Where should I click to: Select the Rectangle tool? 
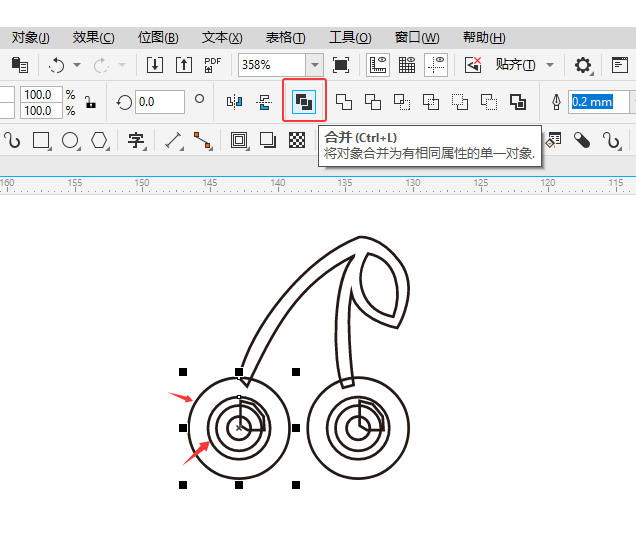[42, 140]
